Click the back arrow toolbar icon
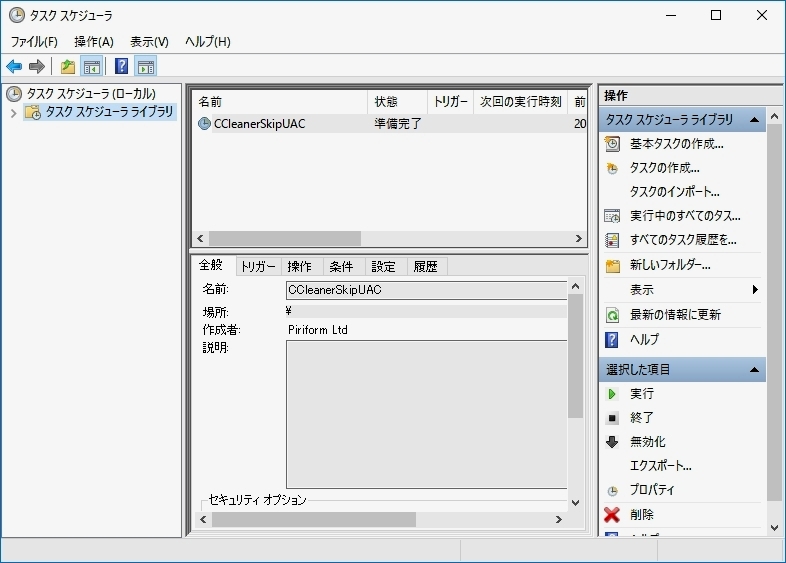 tap(14, 67)
